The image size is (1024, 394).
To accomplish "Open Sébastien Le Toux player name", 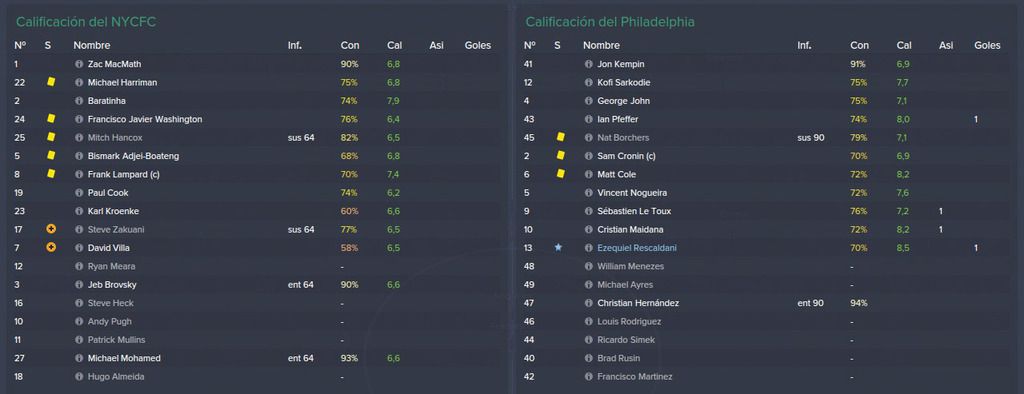I will coord(634,211).
